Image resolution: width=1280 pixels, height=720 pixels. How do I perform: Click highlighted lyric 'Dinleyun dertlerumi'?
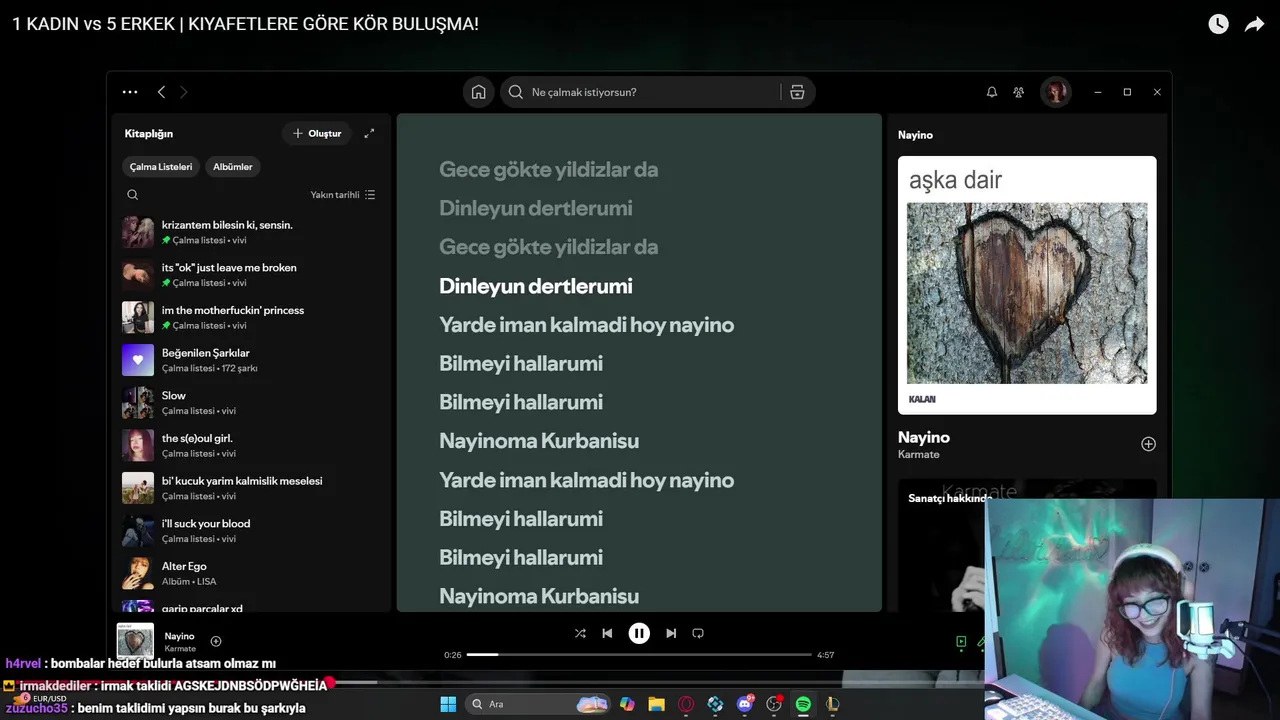535,286
